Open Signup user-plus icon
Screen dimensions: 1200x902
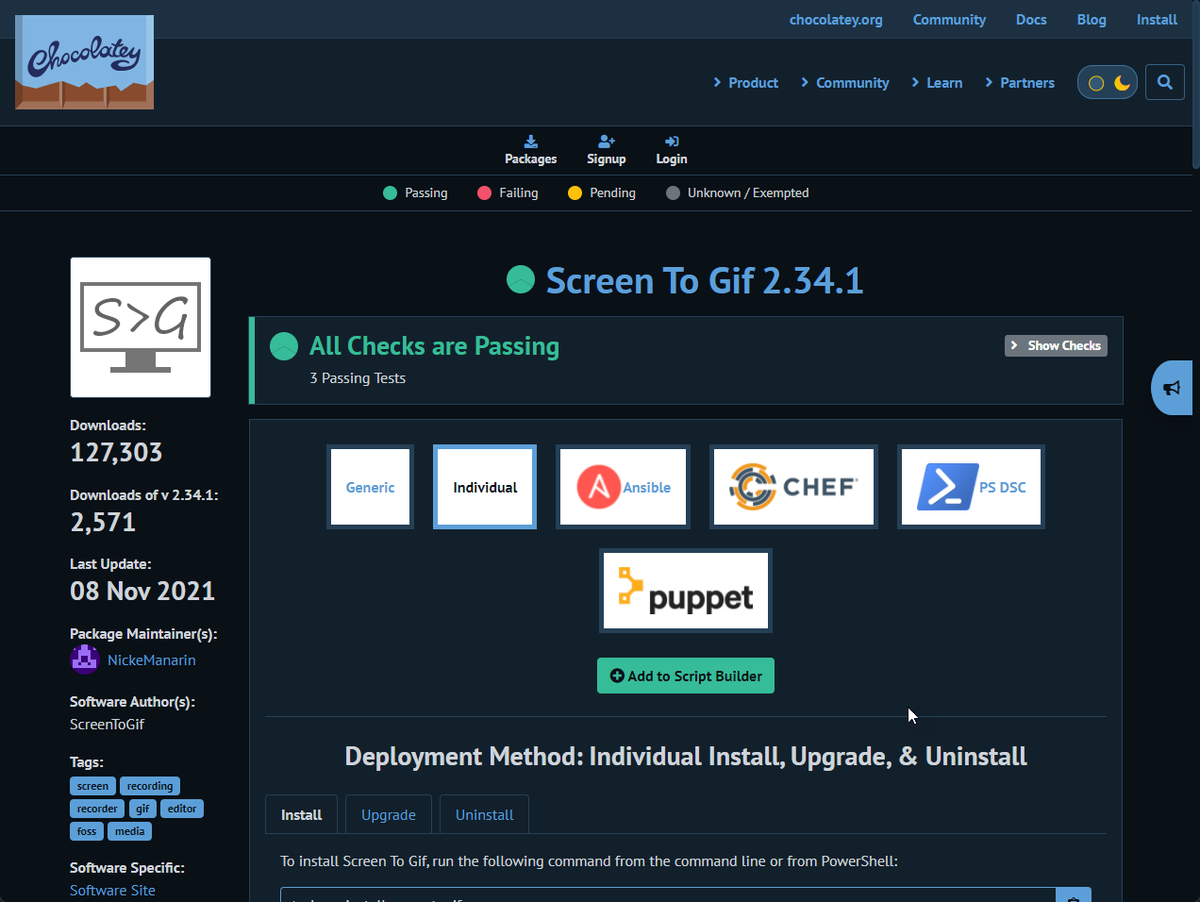pyautogui.click(x=606, y=141)
